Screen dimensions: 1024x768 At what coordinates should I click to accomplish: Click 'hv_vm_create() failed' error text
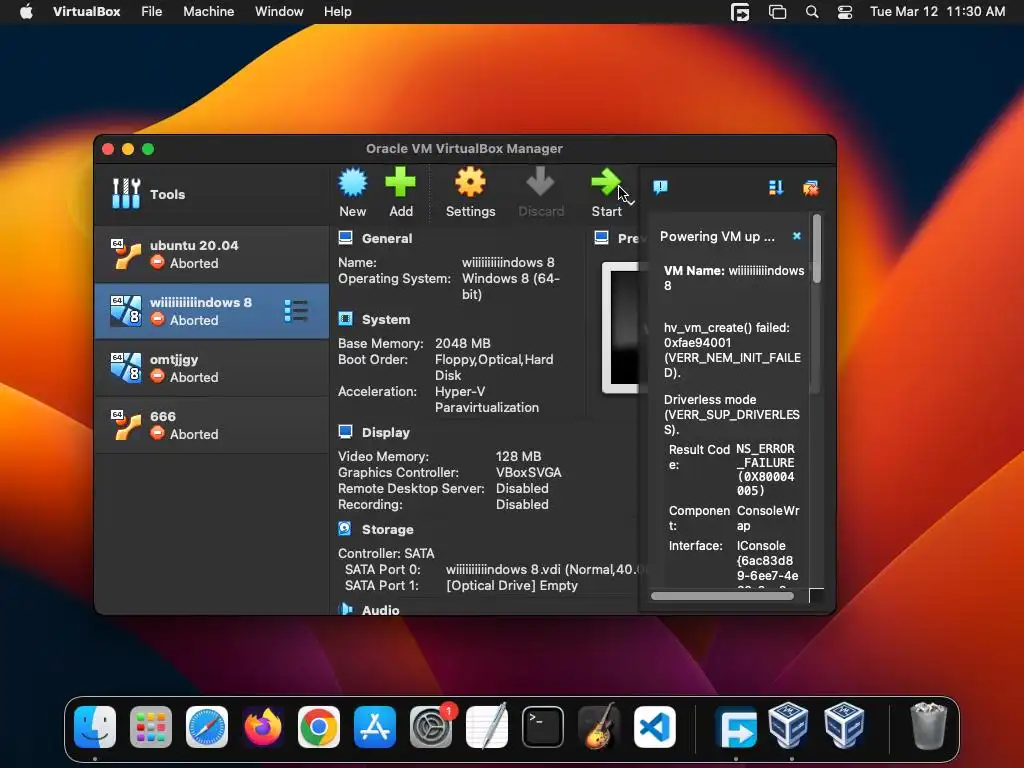click(727, 328)
